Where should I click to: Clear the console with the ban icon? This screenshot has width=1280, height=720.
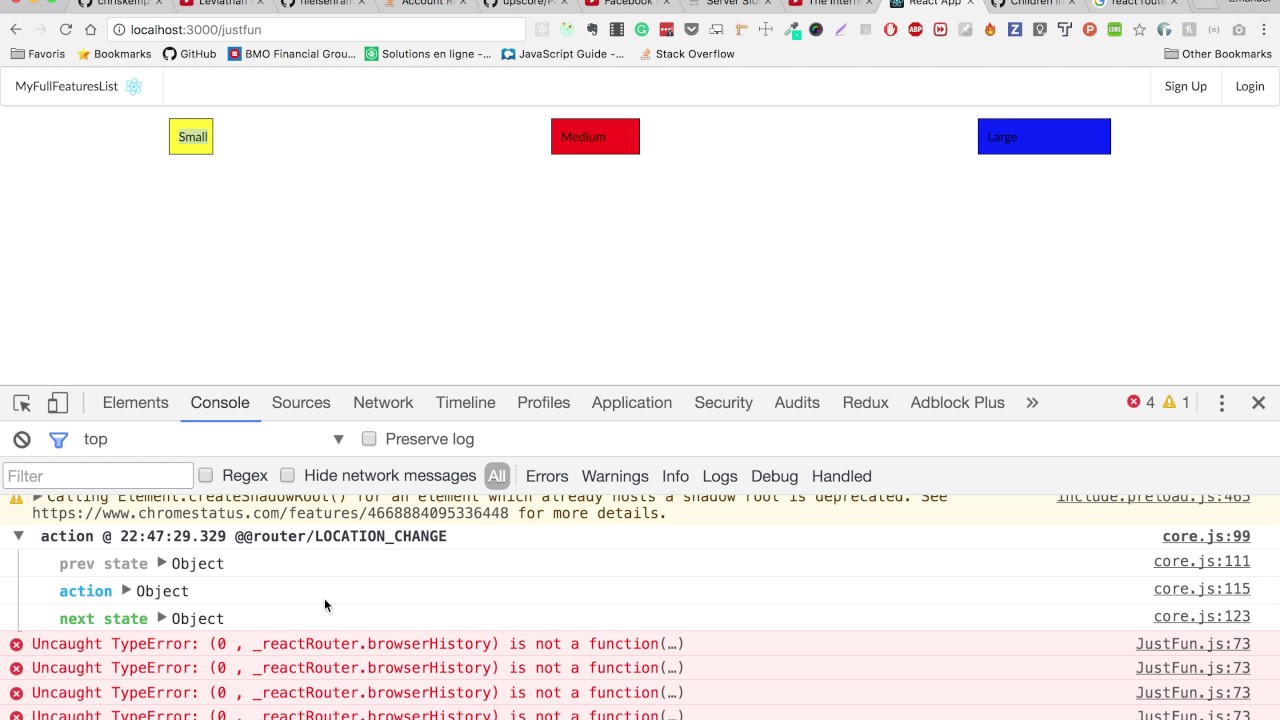(22, 439)
